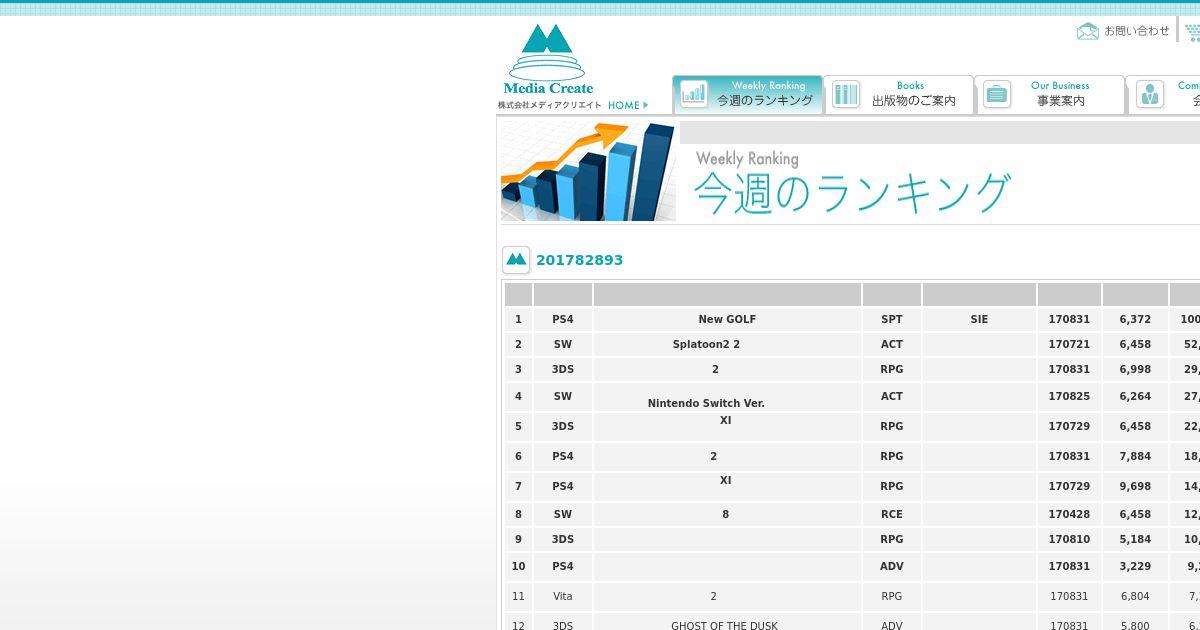Click the shopping cart icon at top right

1193,32
